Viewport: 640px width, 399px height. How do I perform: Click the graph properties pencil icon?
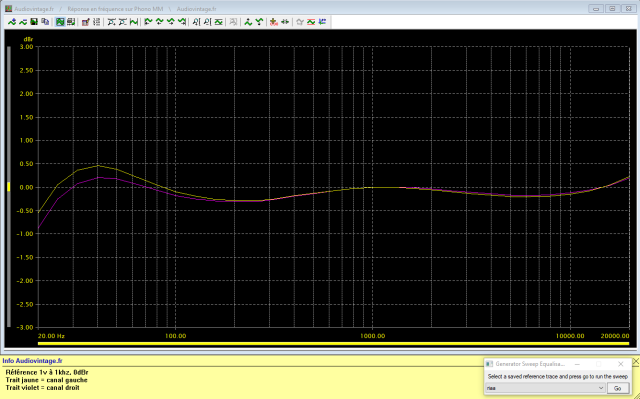[85, 22]
